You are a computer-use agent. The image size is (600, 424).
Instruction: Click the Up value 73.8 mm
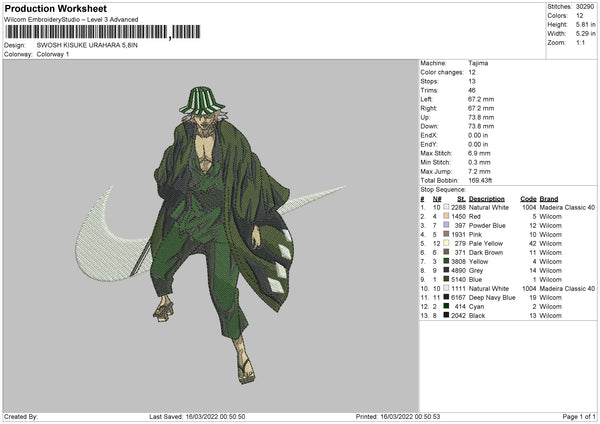click(x=481, y=117)
